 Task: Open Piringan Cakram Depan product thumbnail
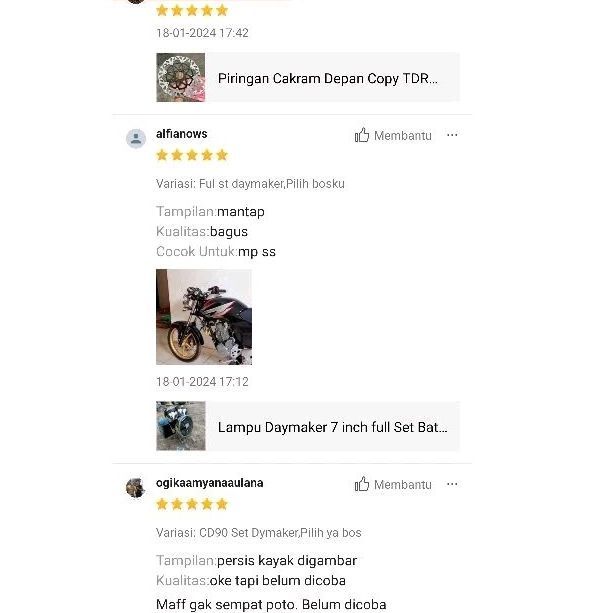tap(181, 77)
